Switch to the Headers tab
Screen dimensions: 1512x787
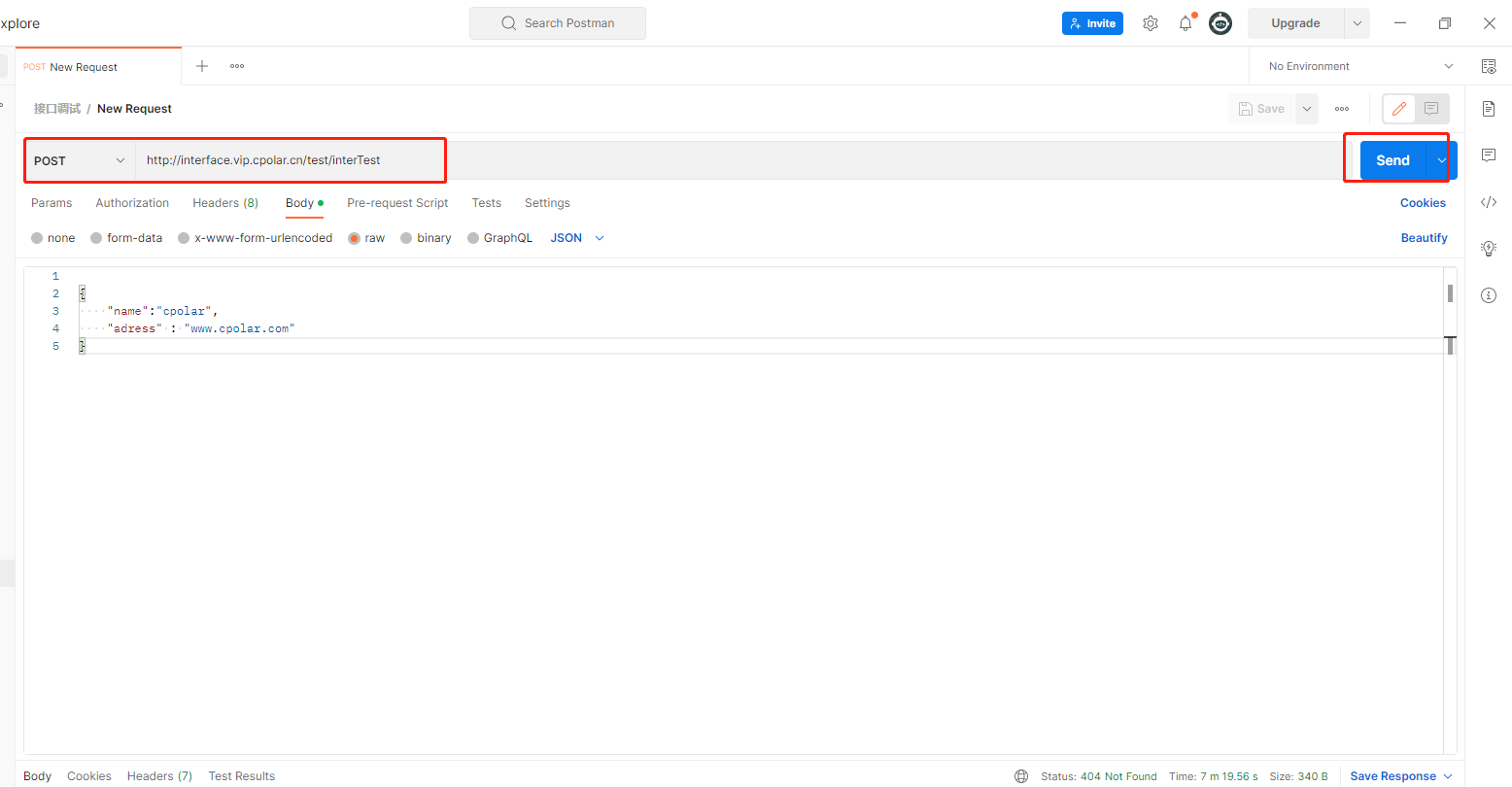click(224, 203)
